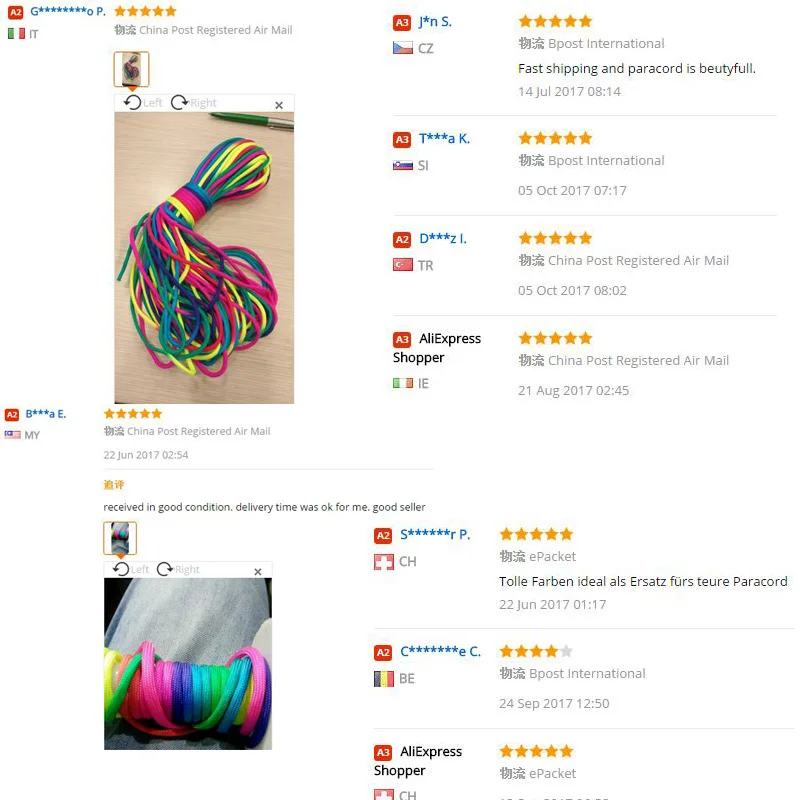Image resolution: width=800 pixels, height=800 pixels.
Task: Open reviewer D***z I. profile
Action: (x=443, y=238)
